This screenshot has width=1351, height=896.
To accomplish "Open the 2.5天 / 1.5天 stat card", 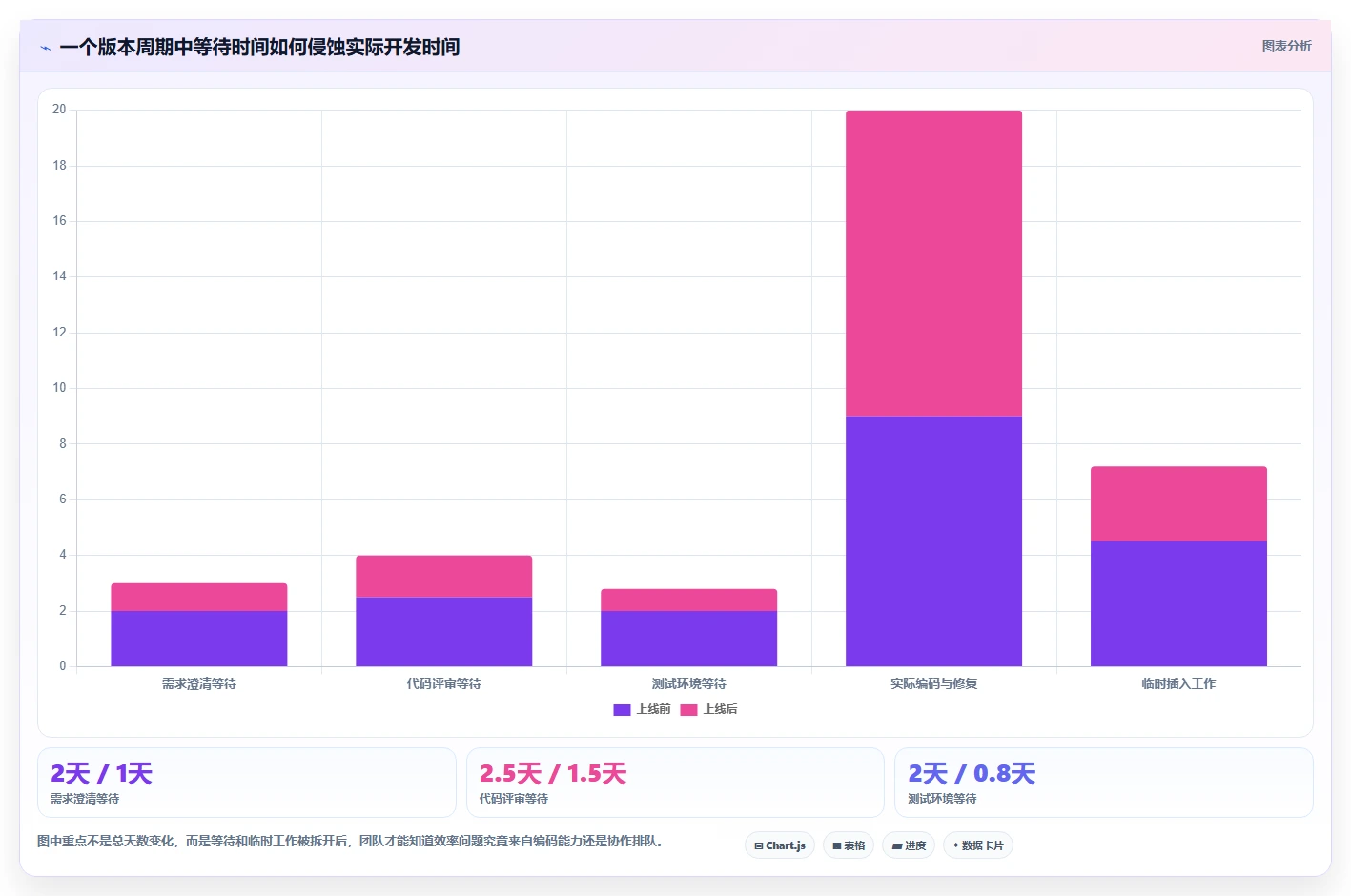I will tap(675, 783).
